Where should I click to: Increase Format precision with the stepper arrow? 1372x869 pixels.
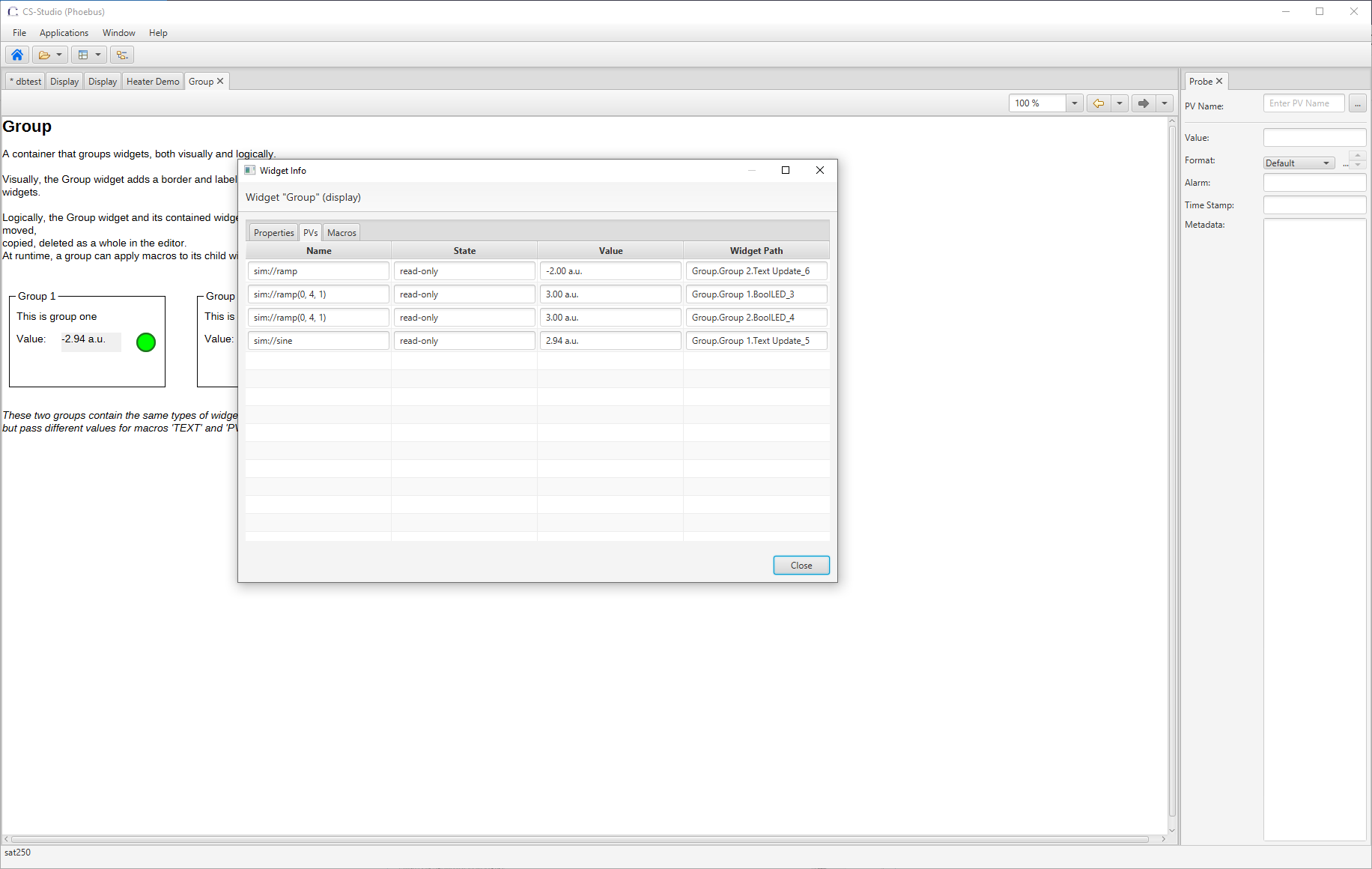pyautogui.click(x=1358, y=157)
